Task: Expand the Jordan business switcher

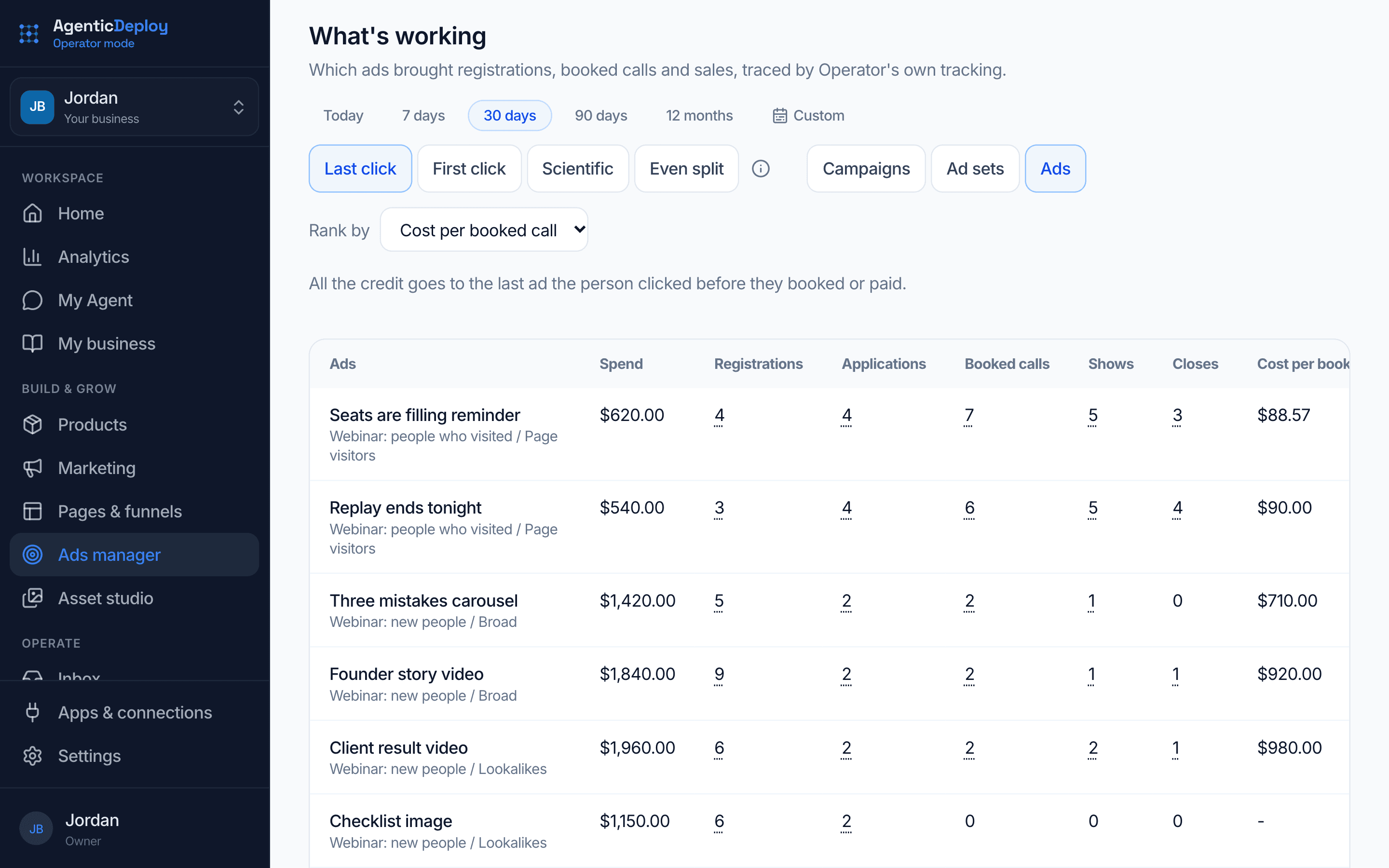Action: (x=134, y=107)
